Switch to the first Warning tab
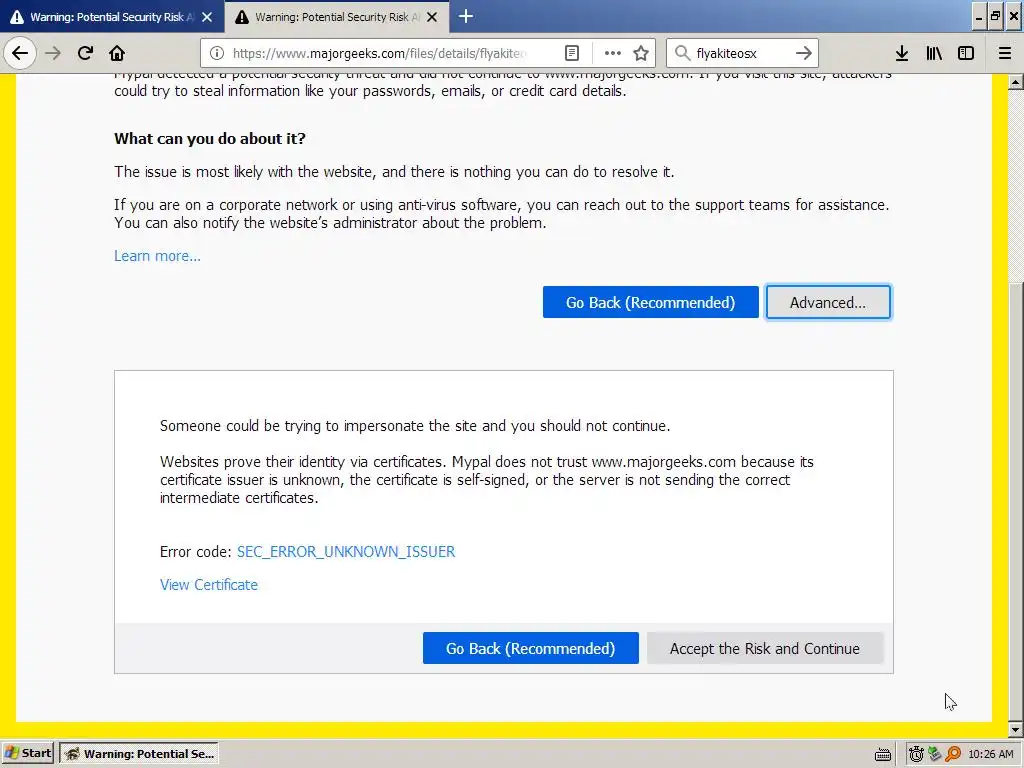The image size is (1024, 768). click(x=112, y=17)
